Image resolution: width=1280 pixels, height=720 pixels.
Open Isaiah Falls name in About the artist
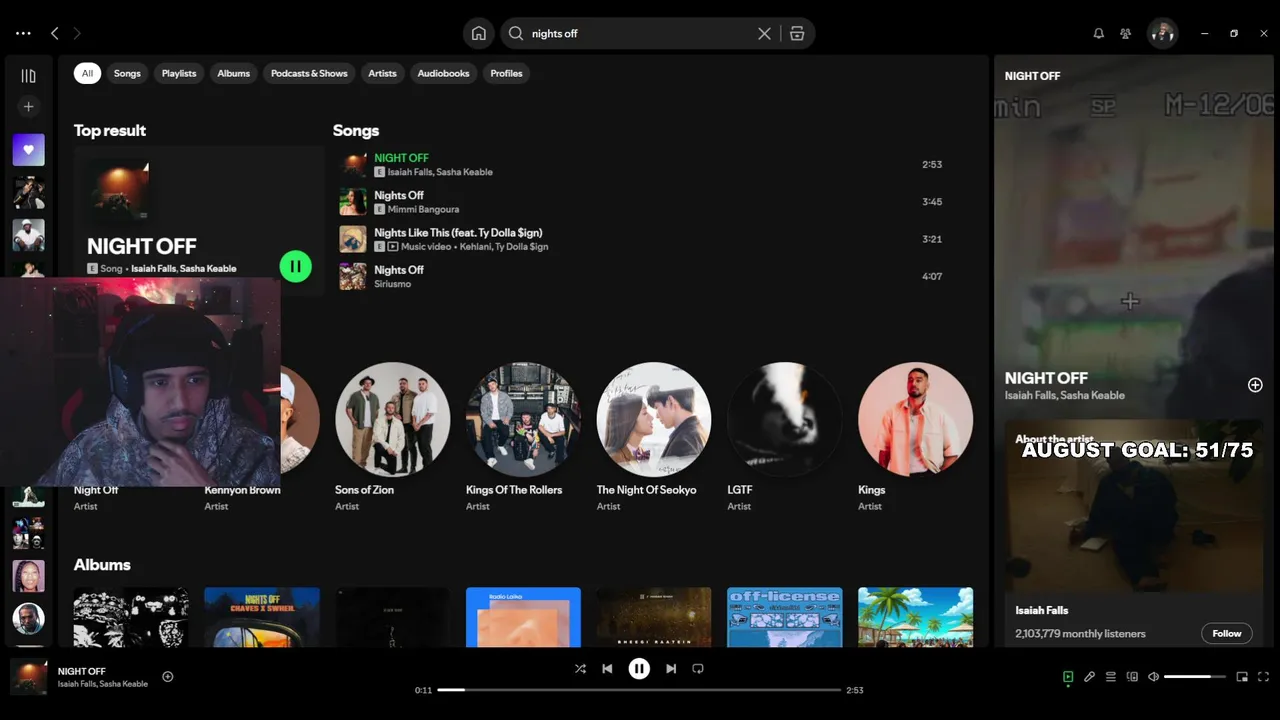coord(1042,610)
